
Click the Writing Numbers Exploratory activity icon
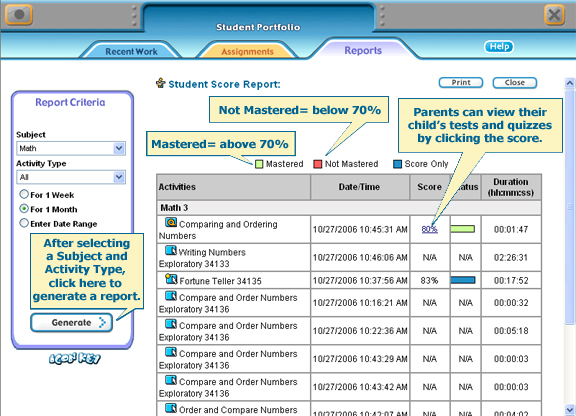171,251
